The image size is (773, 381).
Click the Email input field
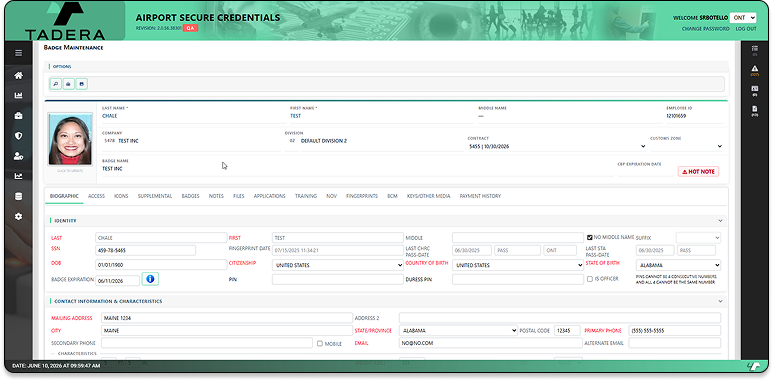coord(491,343)
